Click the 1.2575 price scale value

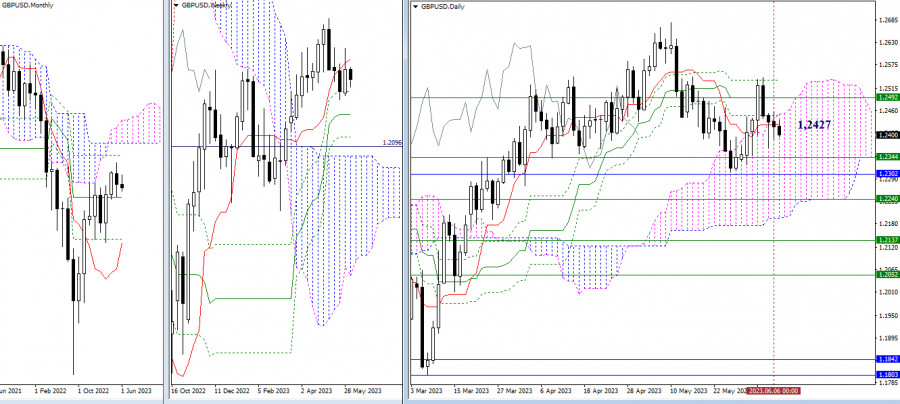pyautogui.click(x=887, y=65)
